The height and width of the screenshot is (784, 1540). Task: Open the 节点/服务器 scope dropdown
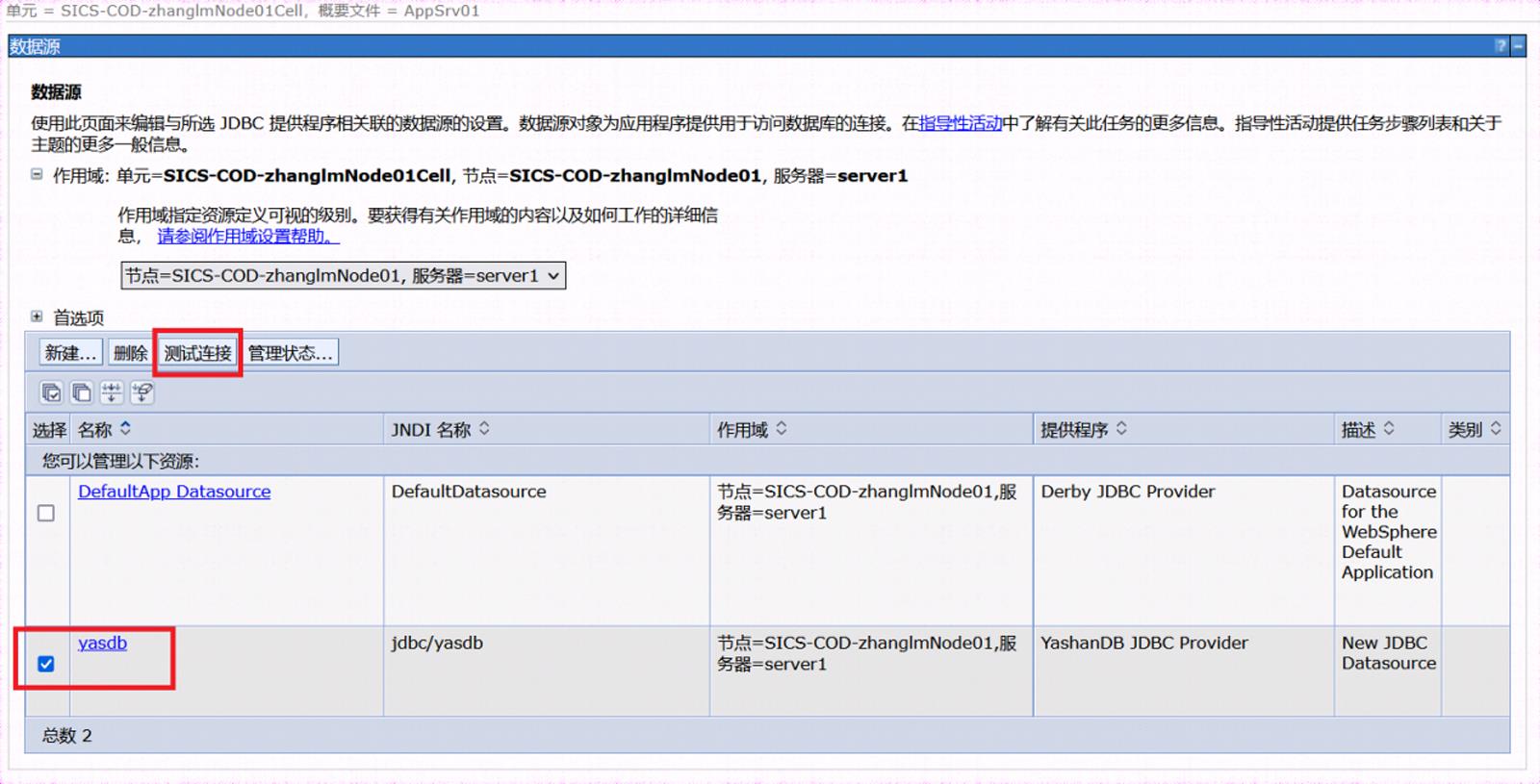coord(344,276)
